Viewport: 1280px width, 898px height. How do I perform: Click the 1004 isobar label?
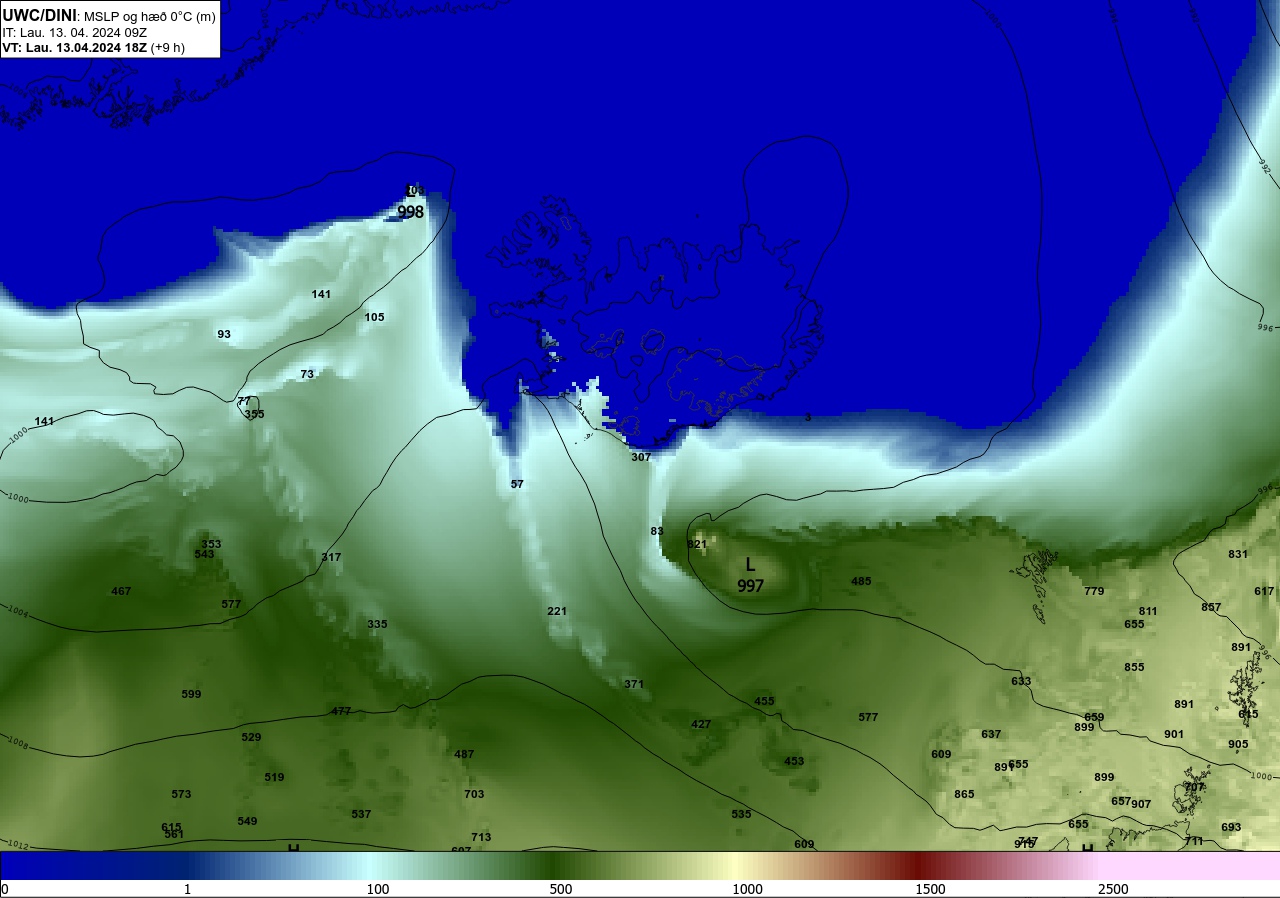coord(17,611)
